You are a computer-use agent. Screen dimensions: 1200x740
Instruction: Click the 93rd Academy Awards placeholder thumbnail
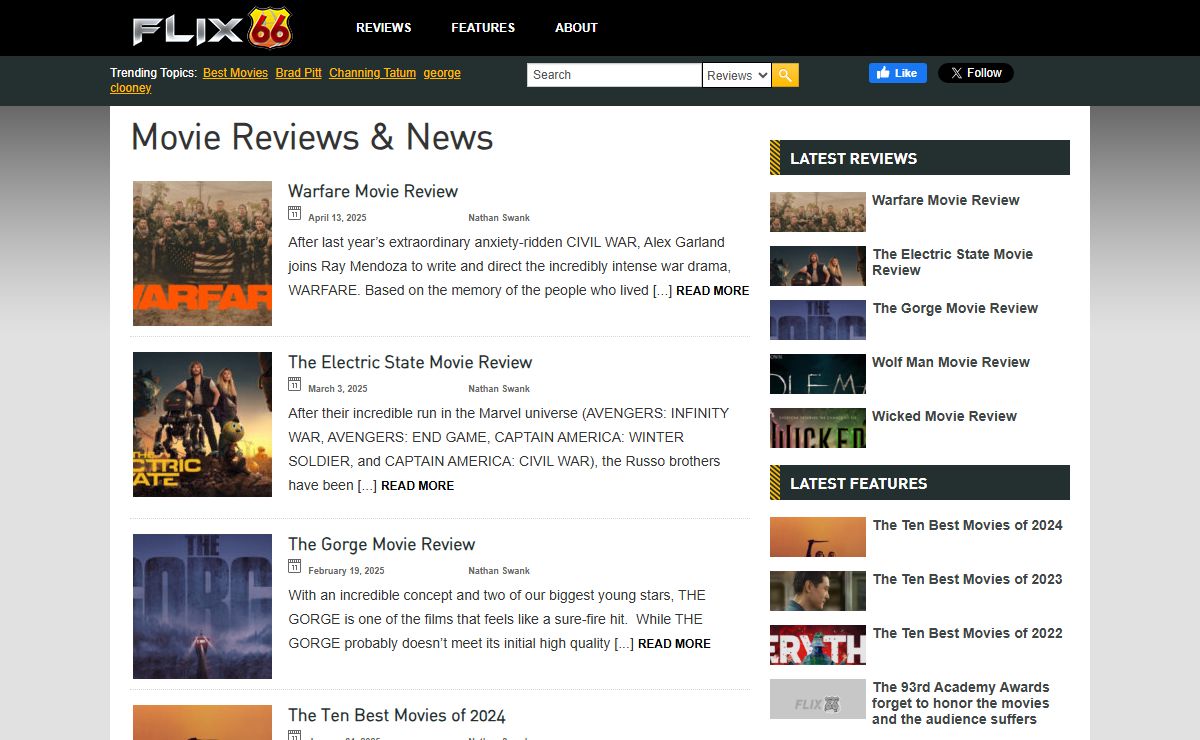click(x=818, y=699)
